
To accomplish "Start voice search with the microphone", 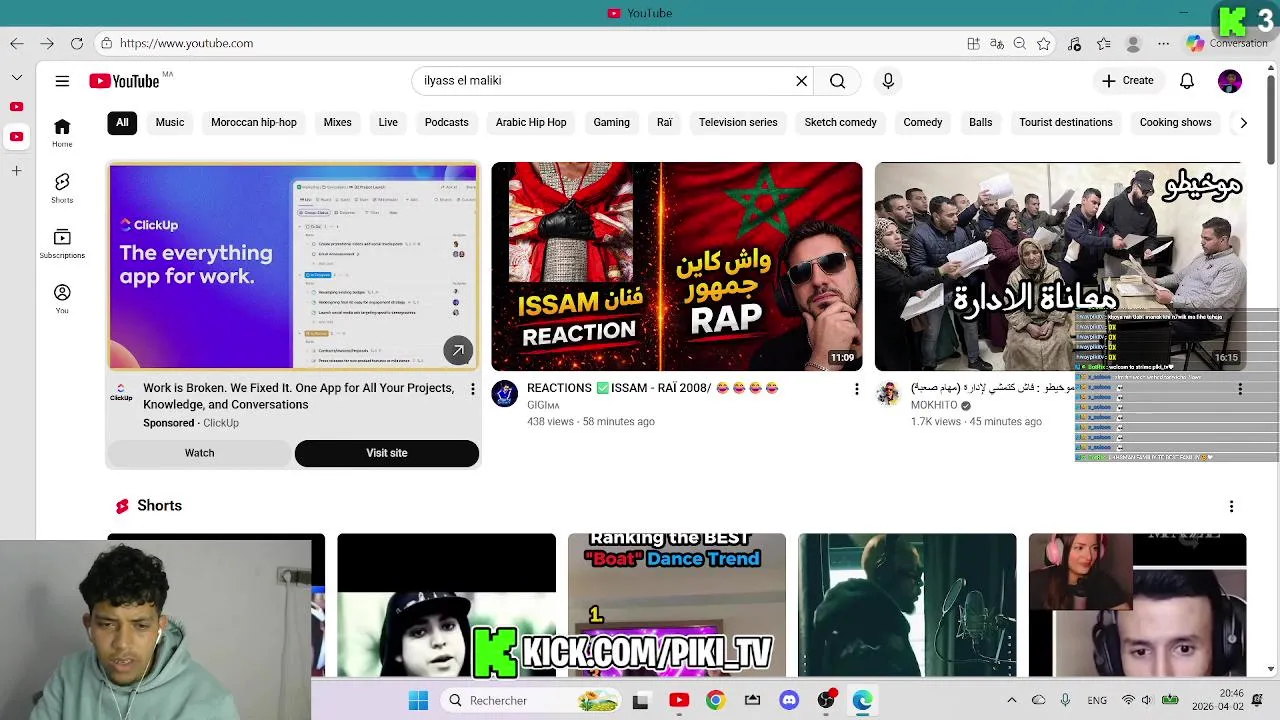I will coord(888,81).
